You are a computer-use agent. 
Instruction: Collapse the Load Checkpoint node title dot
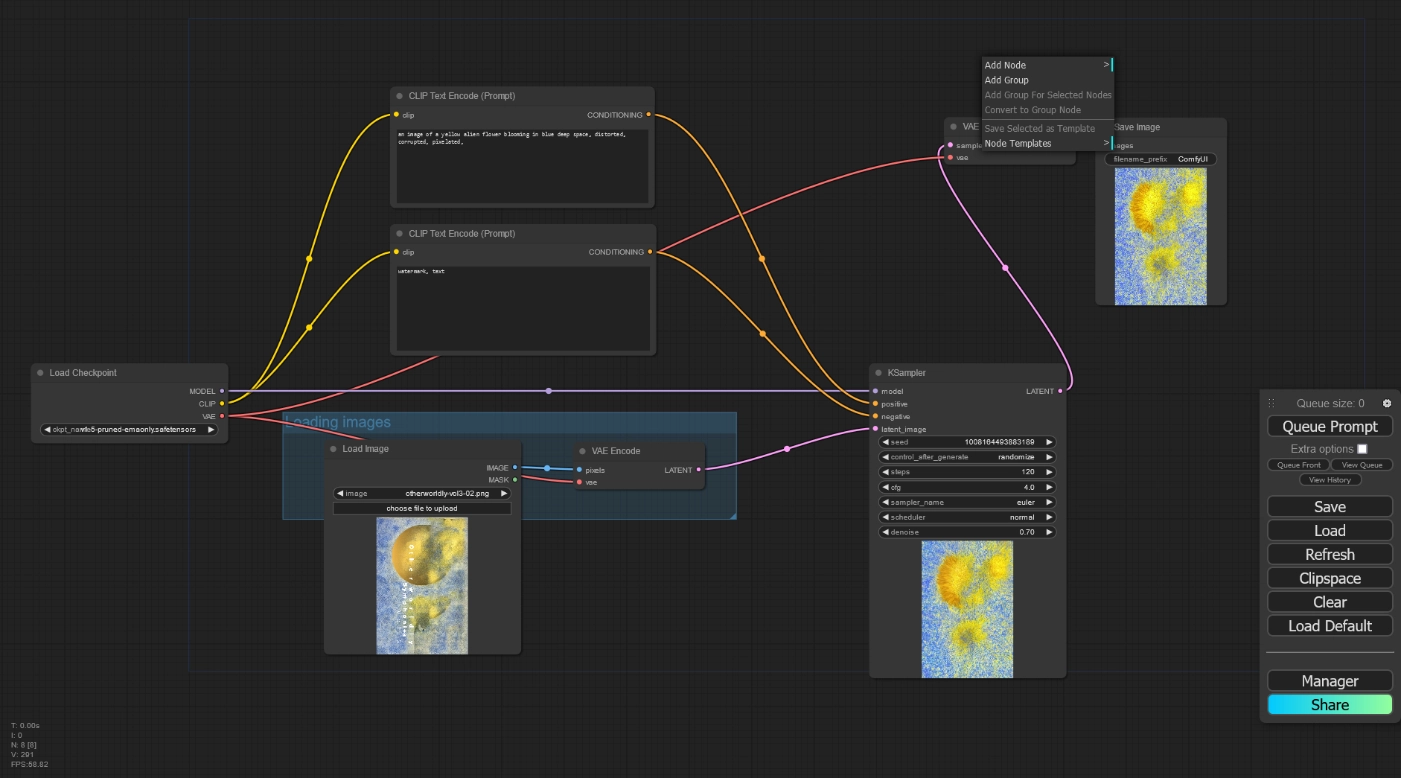tap(40, 373)
